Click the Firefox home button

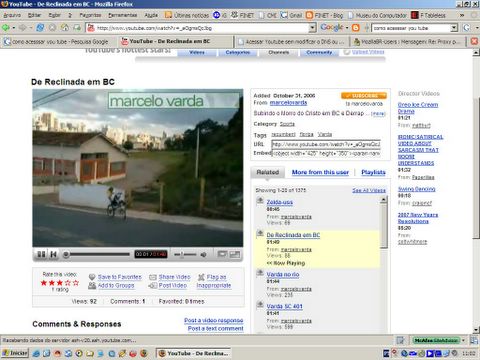65,28
